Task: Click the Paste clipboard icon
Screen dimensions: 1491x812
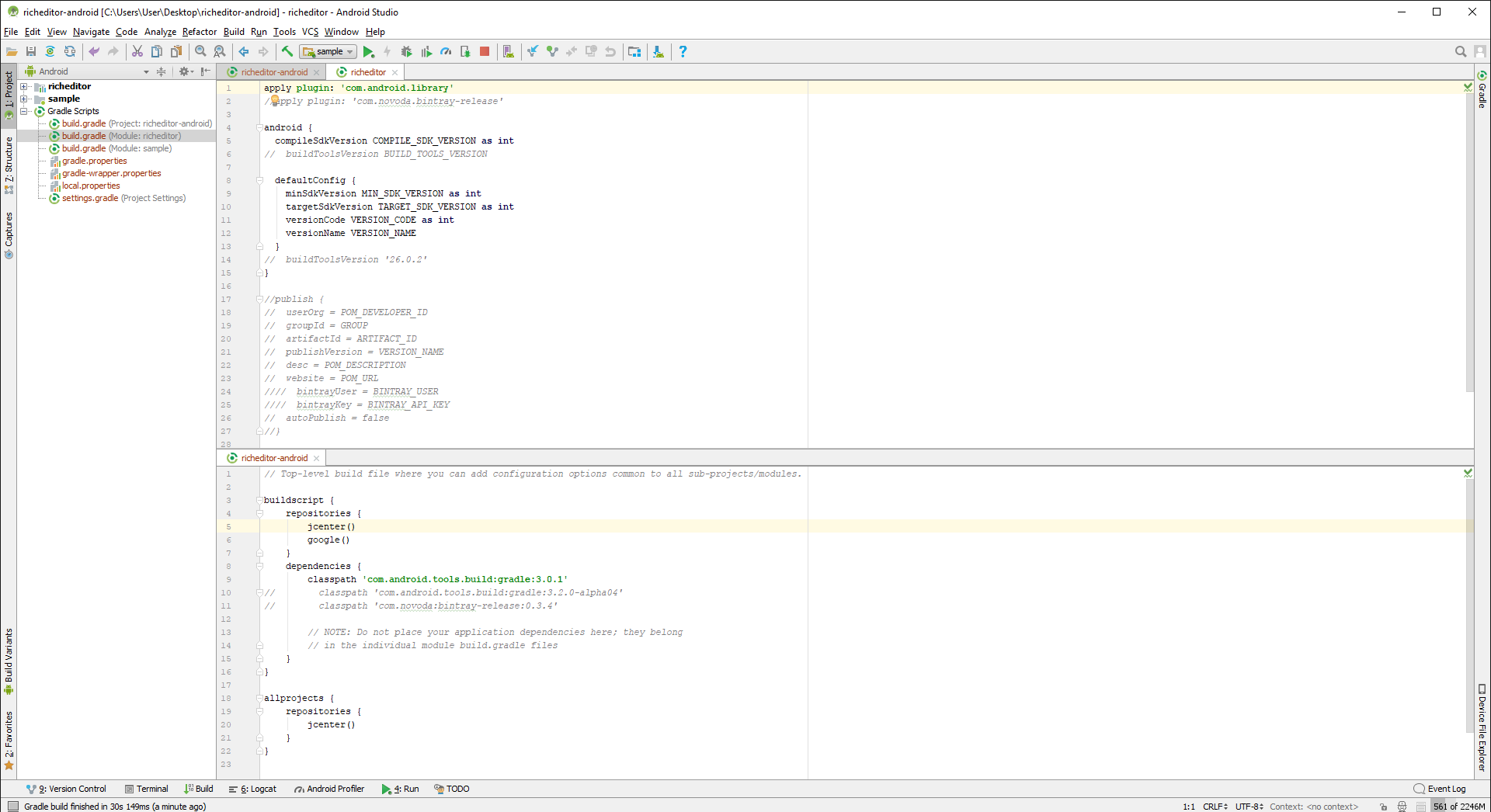Action: 176,51
